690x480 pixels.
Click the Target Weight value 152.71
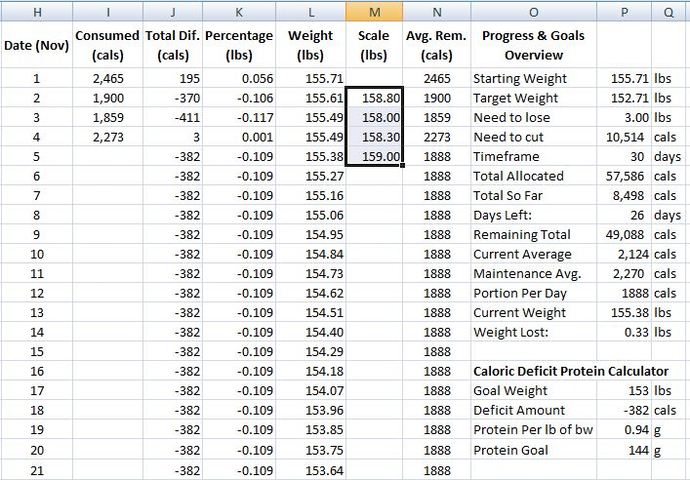pyautogui.click(x=624, y=98)
